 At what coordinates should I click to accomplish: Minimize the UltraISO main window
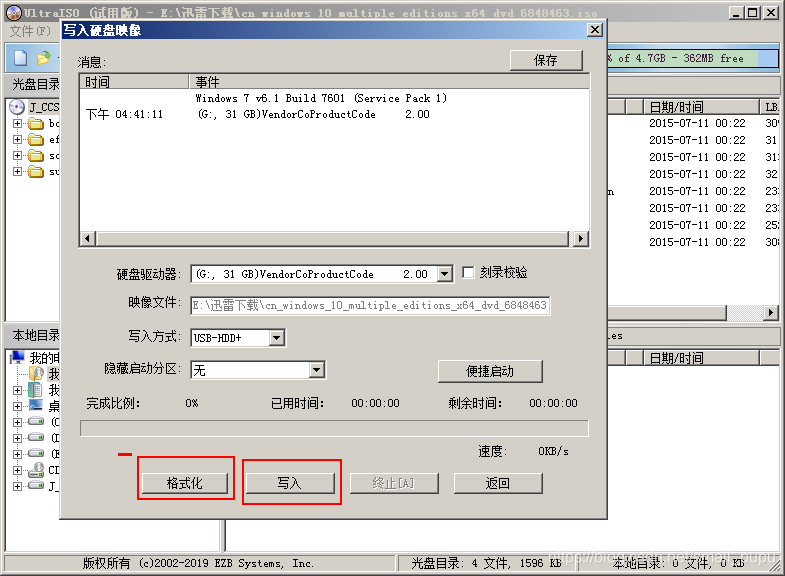pyautogui.click(x=735, y=13)
